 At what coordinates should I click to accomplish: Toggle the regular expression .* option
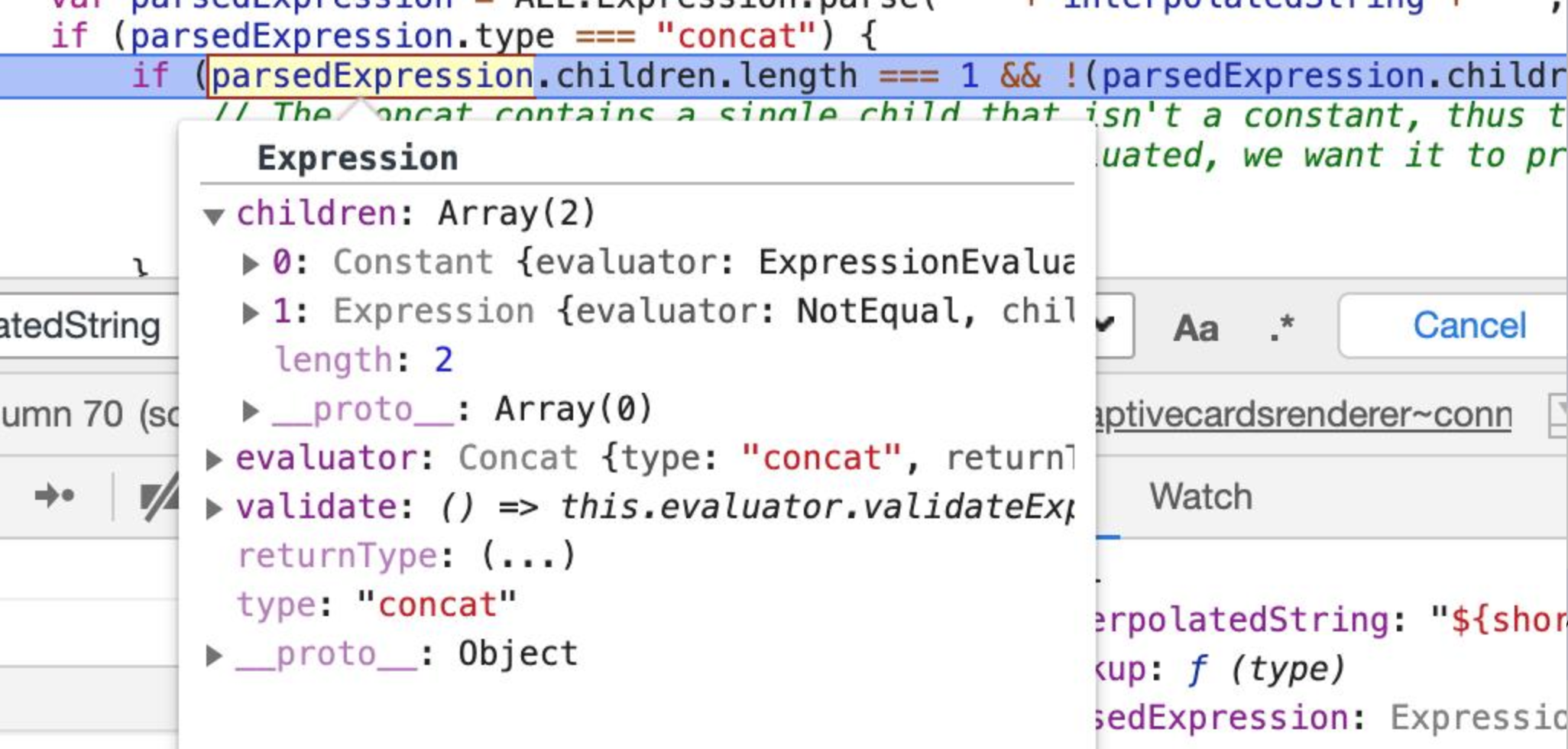[1282, 327]
